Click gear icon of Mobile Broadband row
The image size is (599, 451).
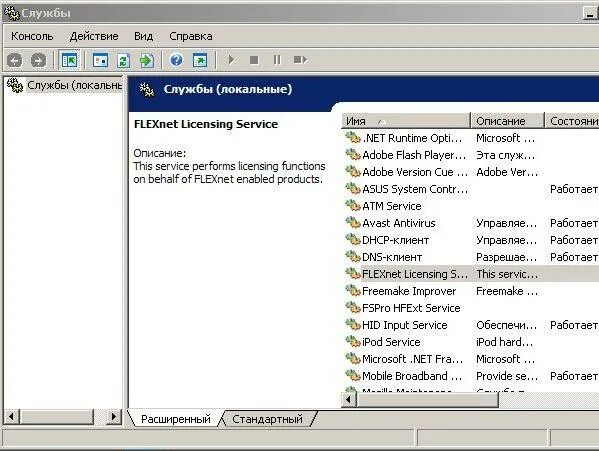tap(353, 375)
